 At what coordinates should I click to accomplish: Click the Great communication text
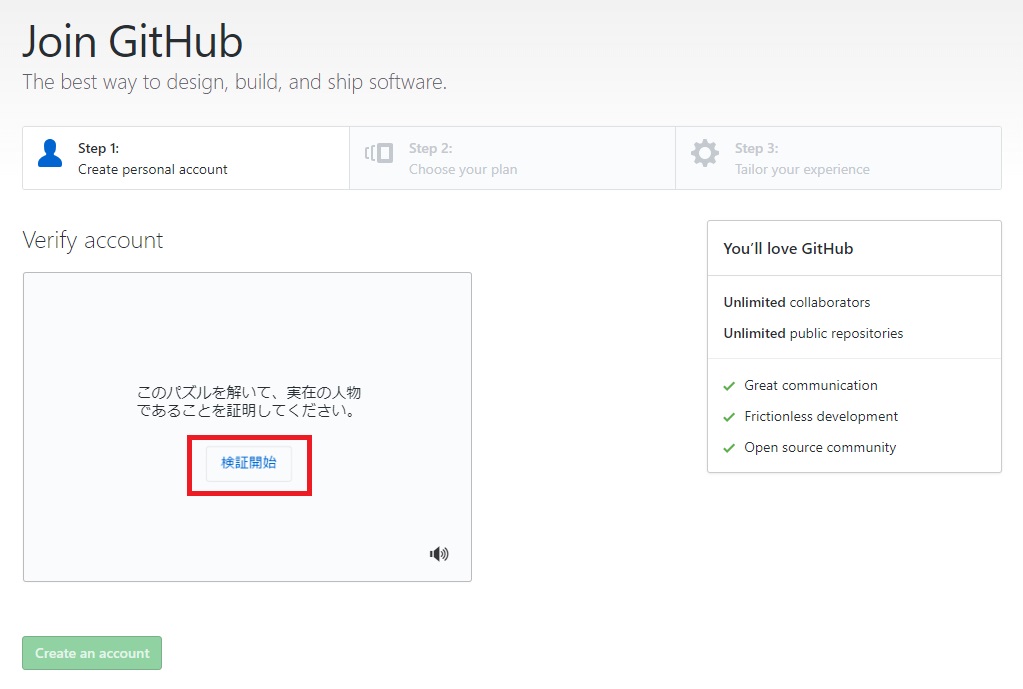(x=811, y=386)
